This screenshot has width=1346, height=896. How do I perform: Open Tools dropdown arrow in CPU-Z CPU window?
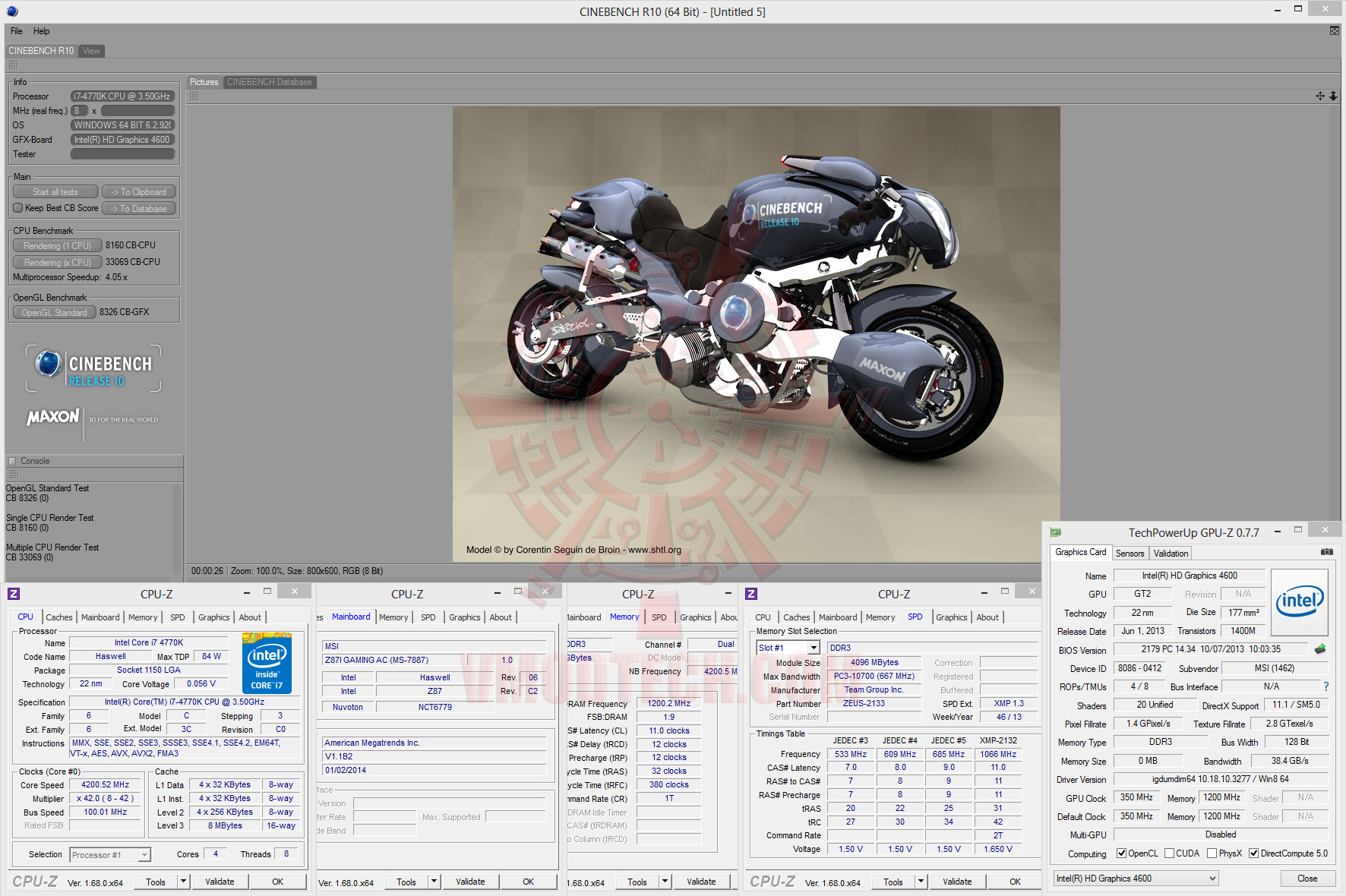[183, 882]
